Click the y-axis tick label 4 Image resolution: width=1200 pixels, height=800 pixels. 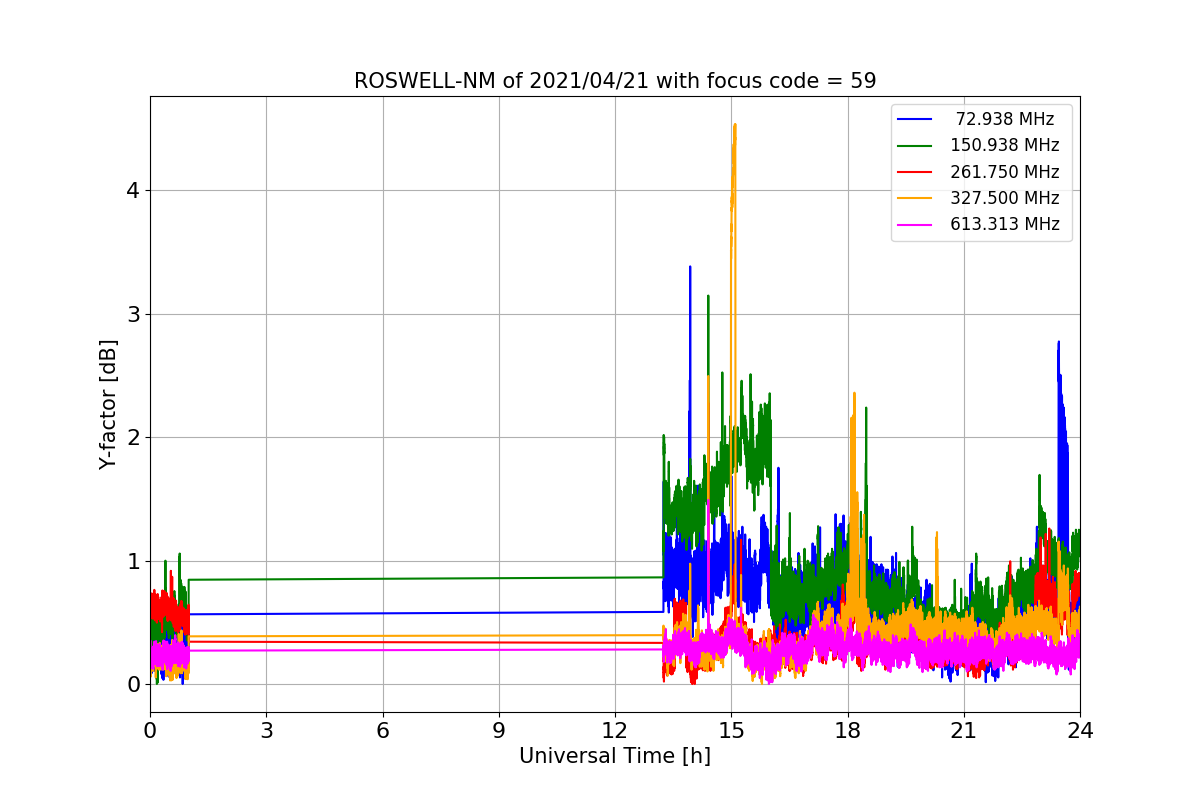click(x=131, y=191)
